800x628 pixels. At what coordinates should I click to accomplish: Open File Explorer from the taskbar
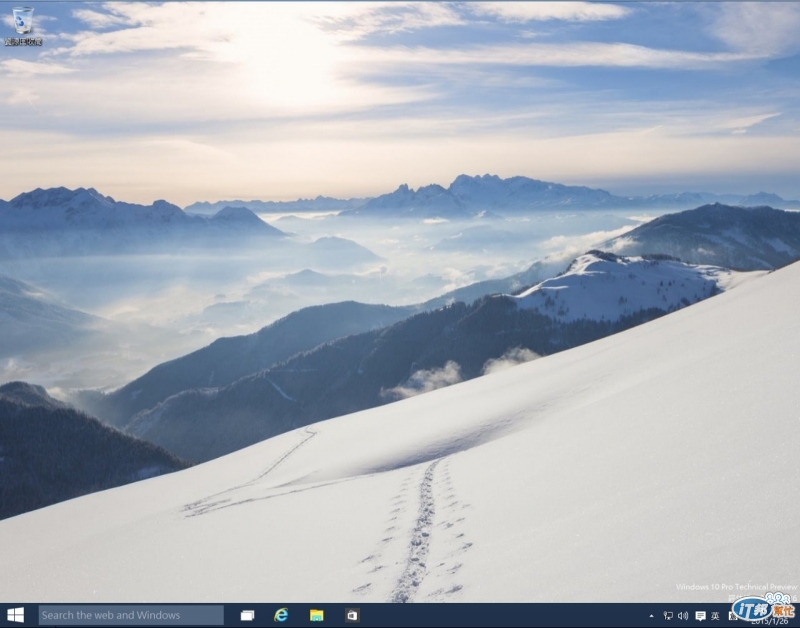coord(316,615)
